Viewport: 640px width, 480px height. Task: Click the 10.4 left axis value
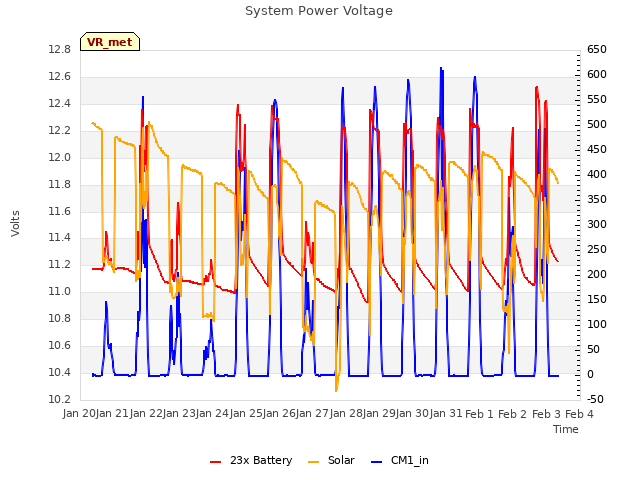pyautogui.click(x=60, y=372)
